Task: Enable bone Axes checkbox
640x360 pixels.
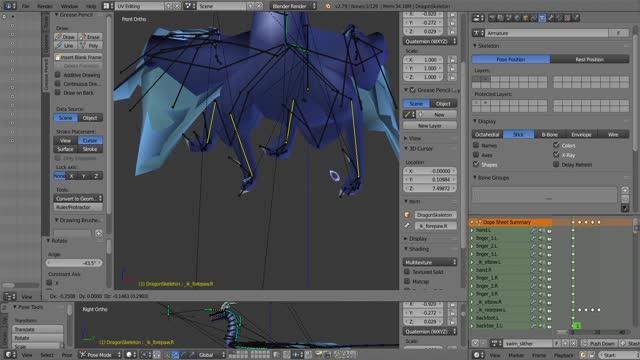Action: 476,155
